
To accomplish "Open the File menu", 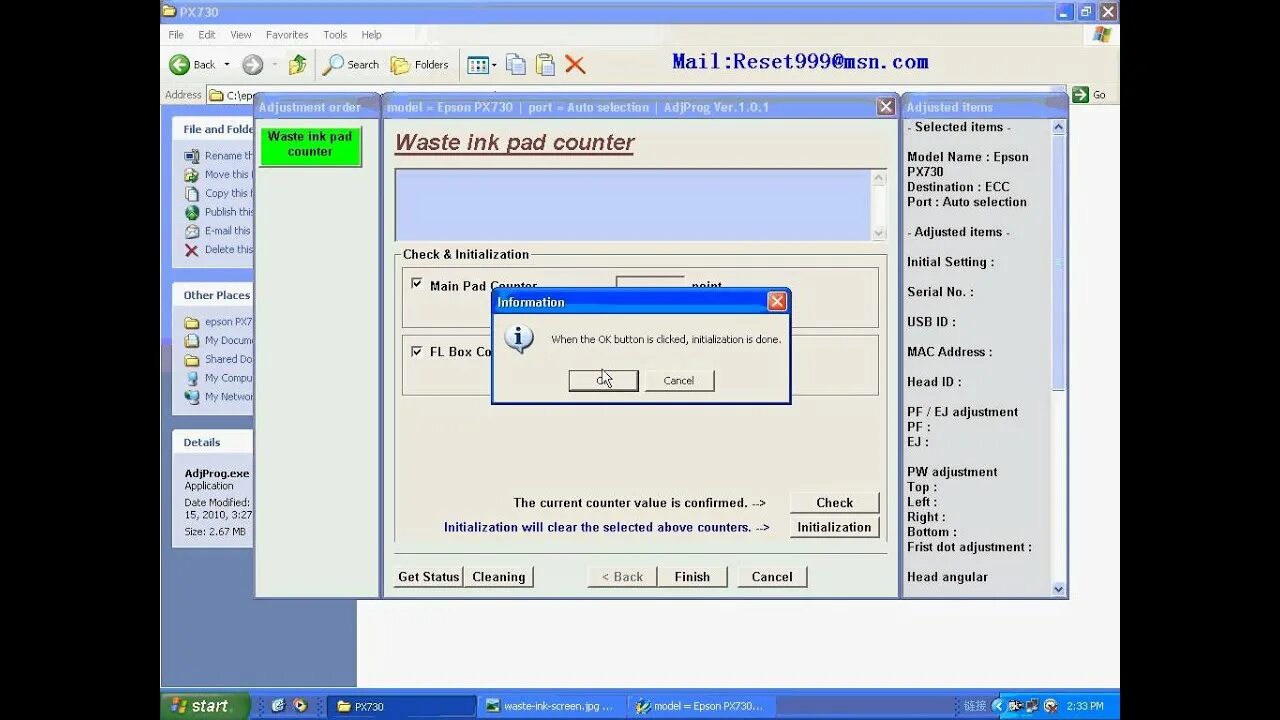I will pyautogui.click(x=176, y=34).
